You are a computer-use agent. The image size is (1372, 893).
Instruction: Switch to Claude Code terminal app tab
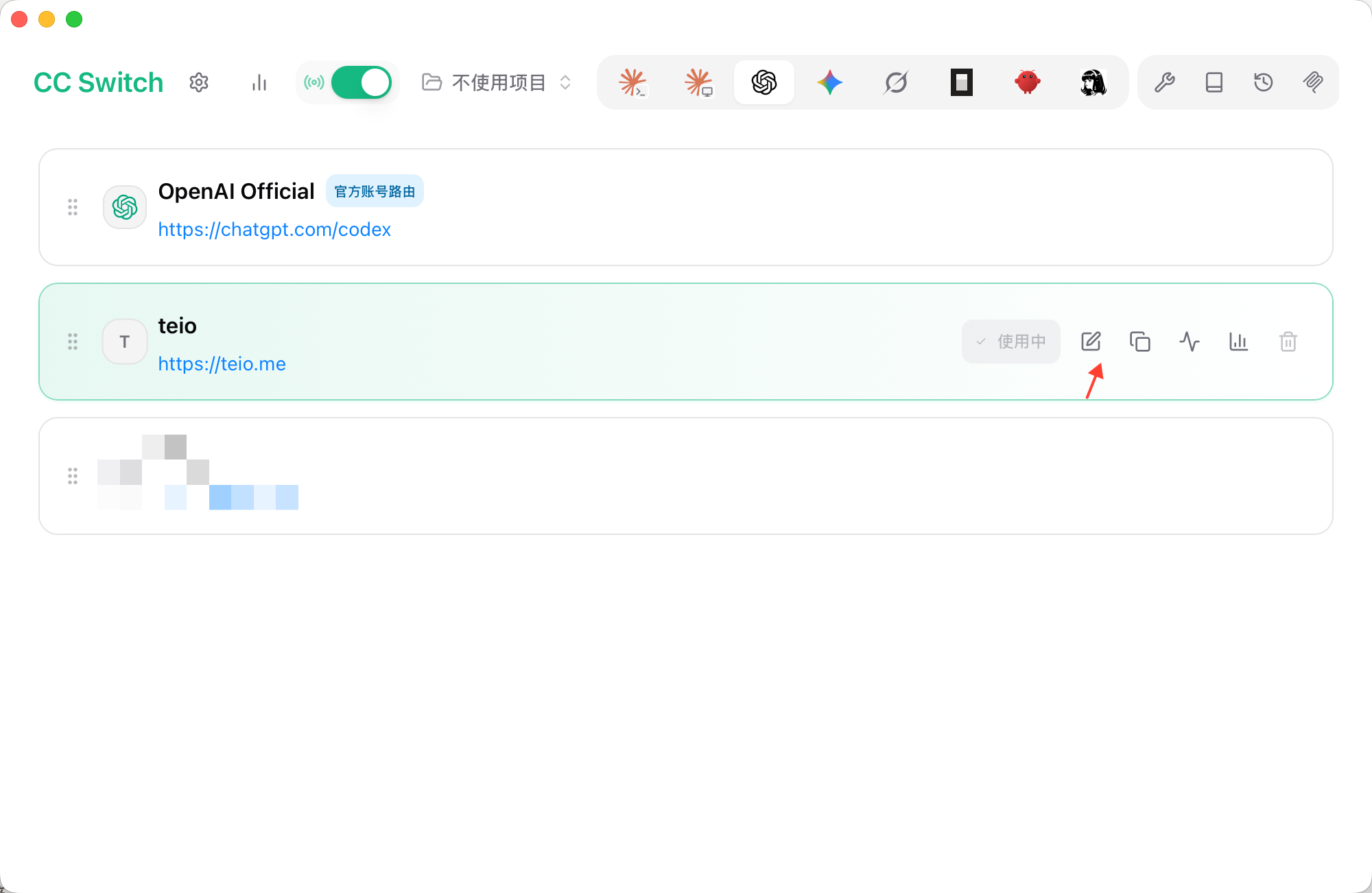click(x=632, y=82)
